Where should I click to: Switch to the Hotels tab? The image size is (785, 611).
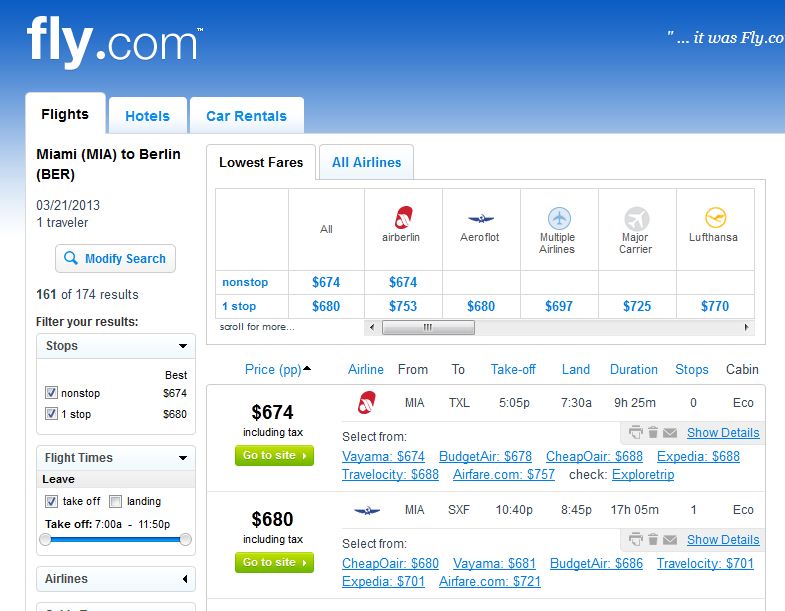(x=148, y=116)
